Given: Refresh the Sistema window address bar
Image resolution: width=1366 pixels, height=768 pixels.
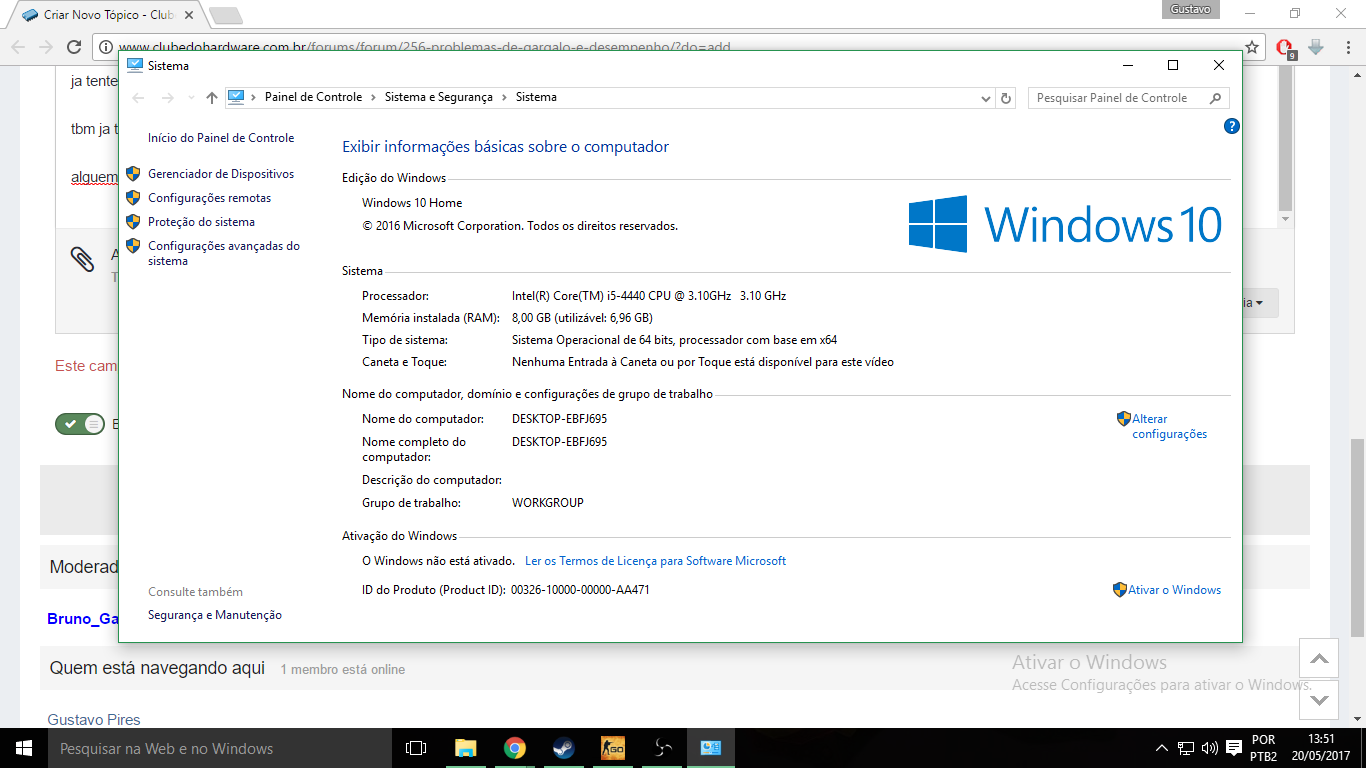Looking at the screenshot, I should point(1007,98).
